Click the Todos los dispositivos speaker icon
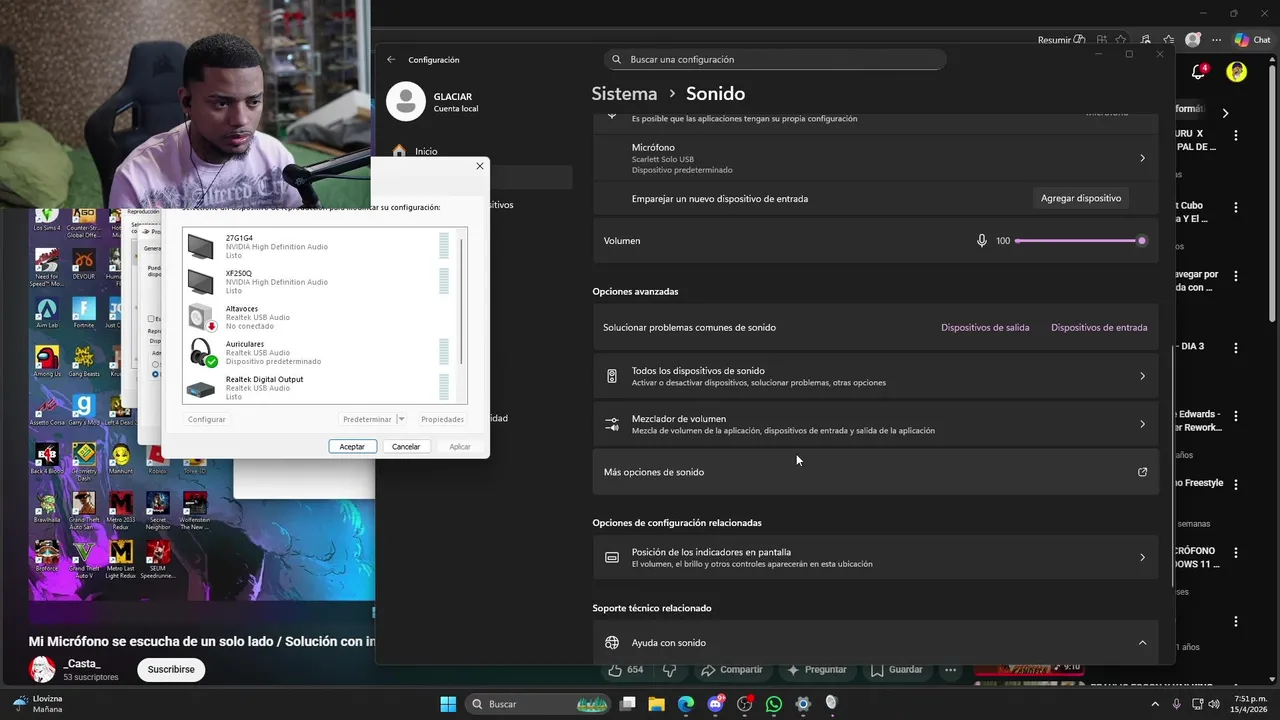 tap(612, 376)
